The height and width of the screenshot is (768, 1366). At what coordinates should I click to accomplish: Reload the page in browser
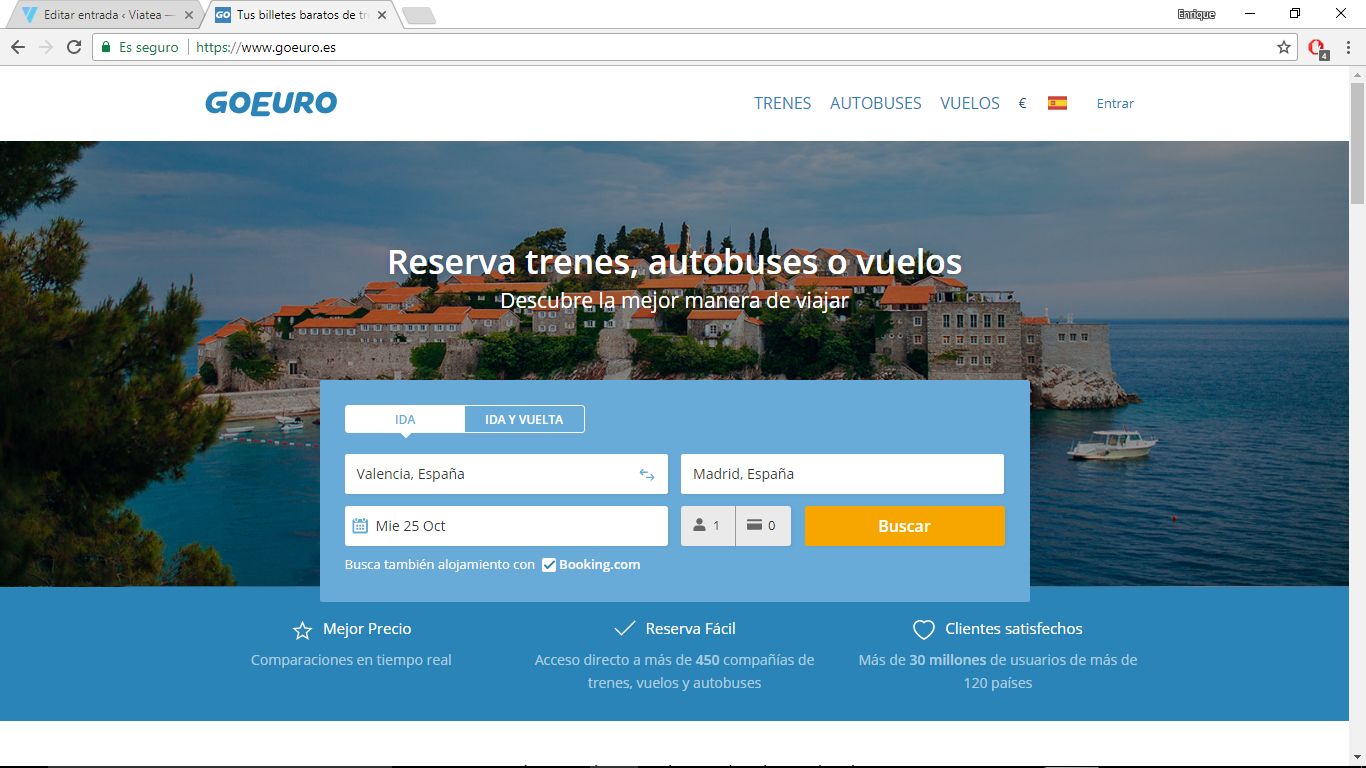pyautogui.click(x=74, y=47)
